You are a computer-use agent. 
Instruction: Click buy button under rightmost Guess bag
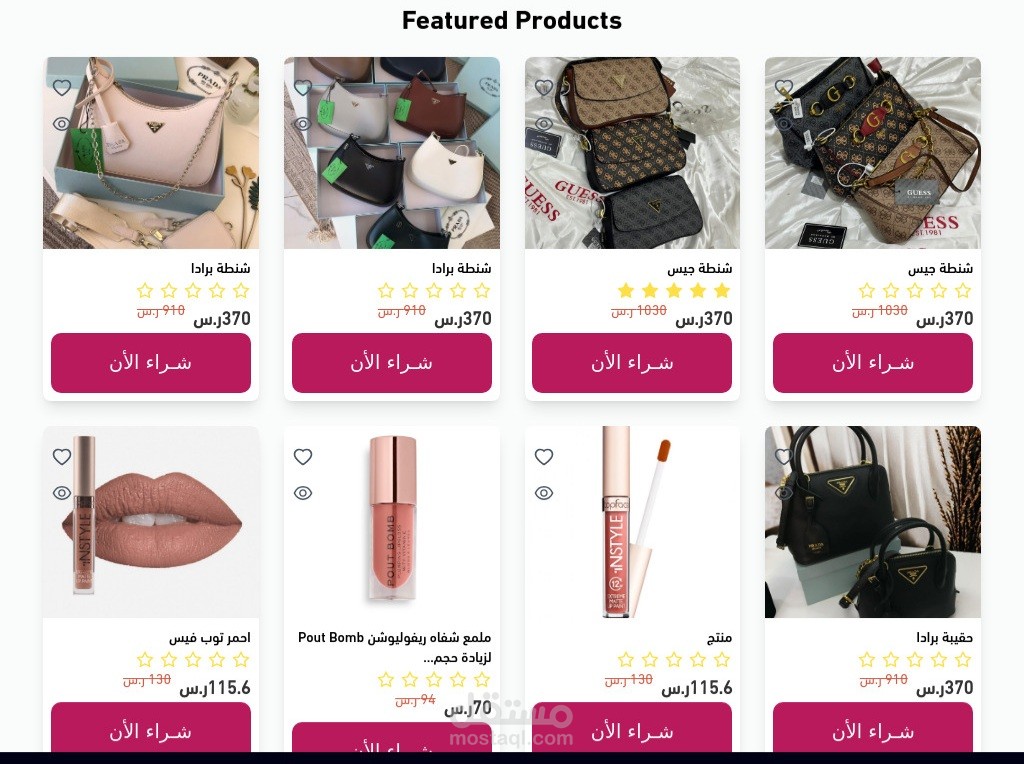pyautogui.click(x=872, y=363)
